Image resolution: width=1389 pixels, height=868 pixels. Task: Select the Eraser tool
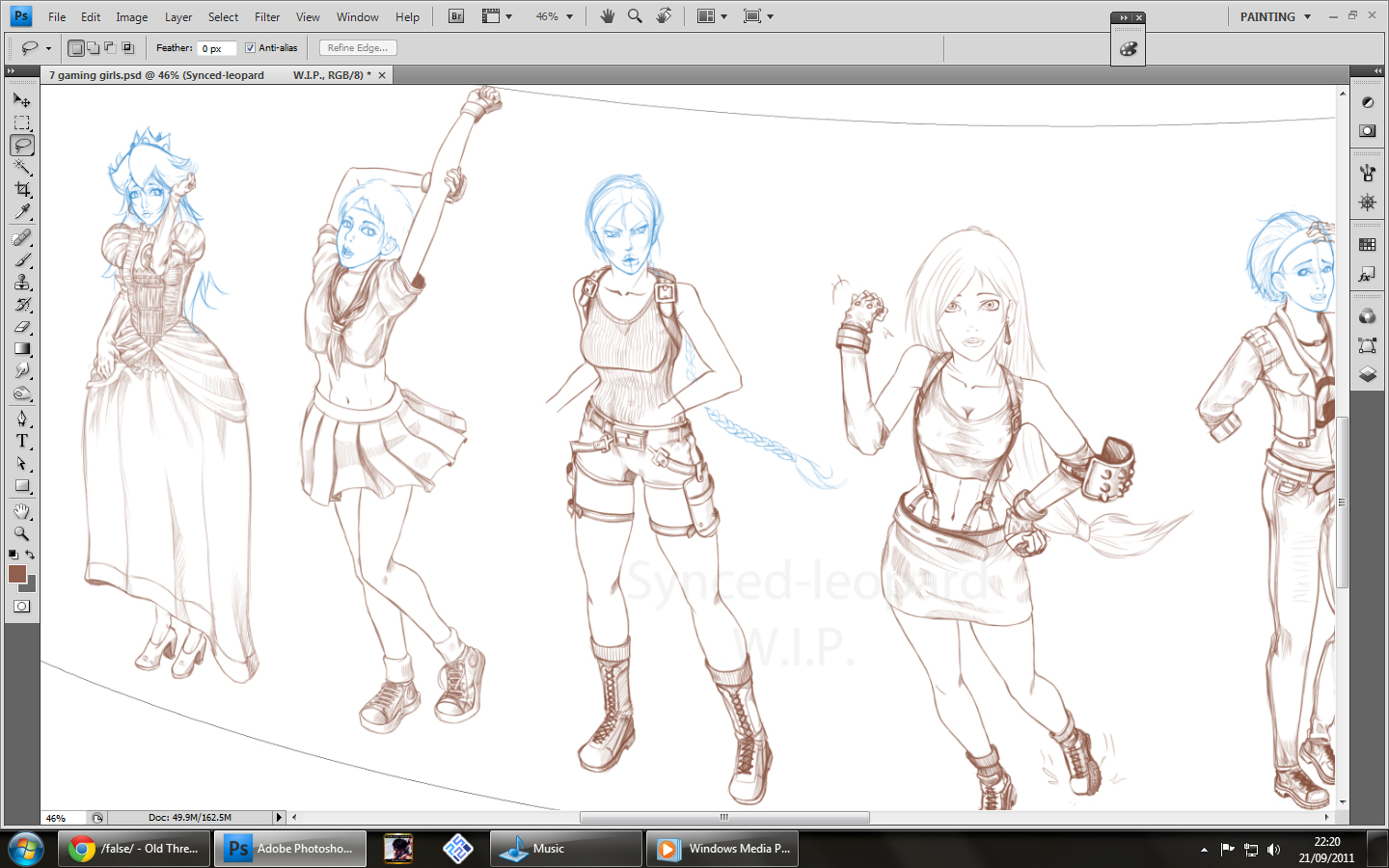pyautogui.click(x=21, y=327)
